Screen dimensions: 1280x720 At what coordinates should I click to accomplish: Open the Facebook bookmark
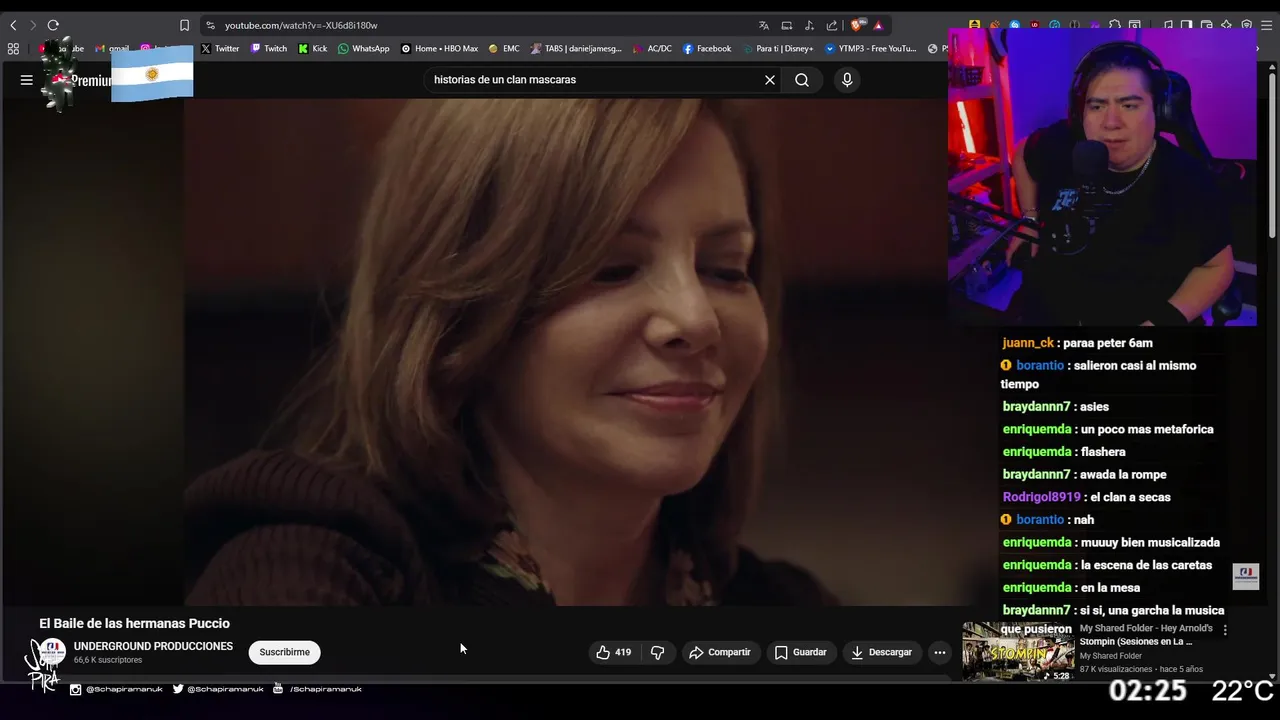[707, 48]
